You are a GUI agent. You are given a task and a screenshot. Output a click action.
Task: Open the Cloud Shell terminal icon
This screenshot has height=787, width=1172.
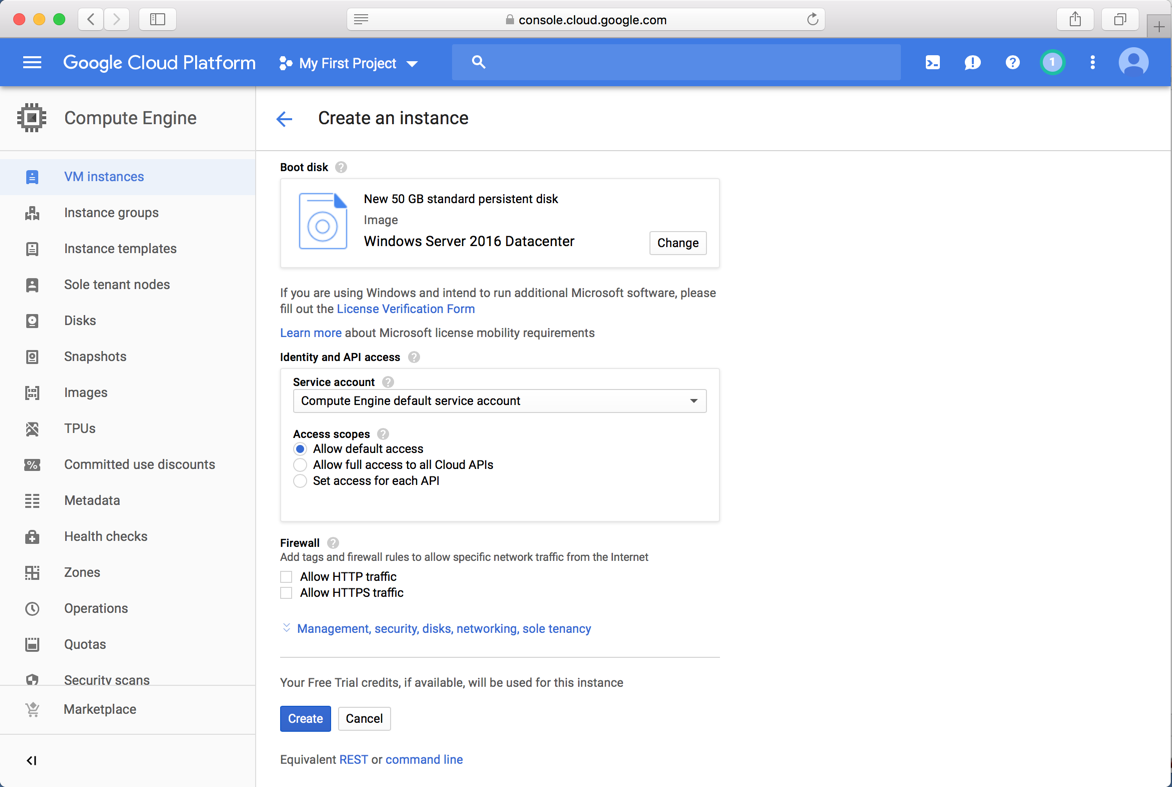932,63
